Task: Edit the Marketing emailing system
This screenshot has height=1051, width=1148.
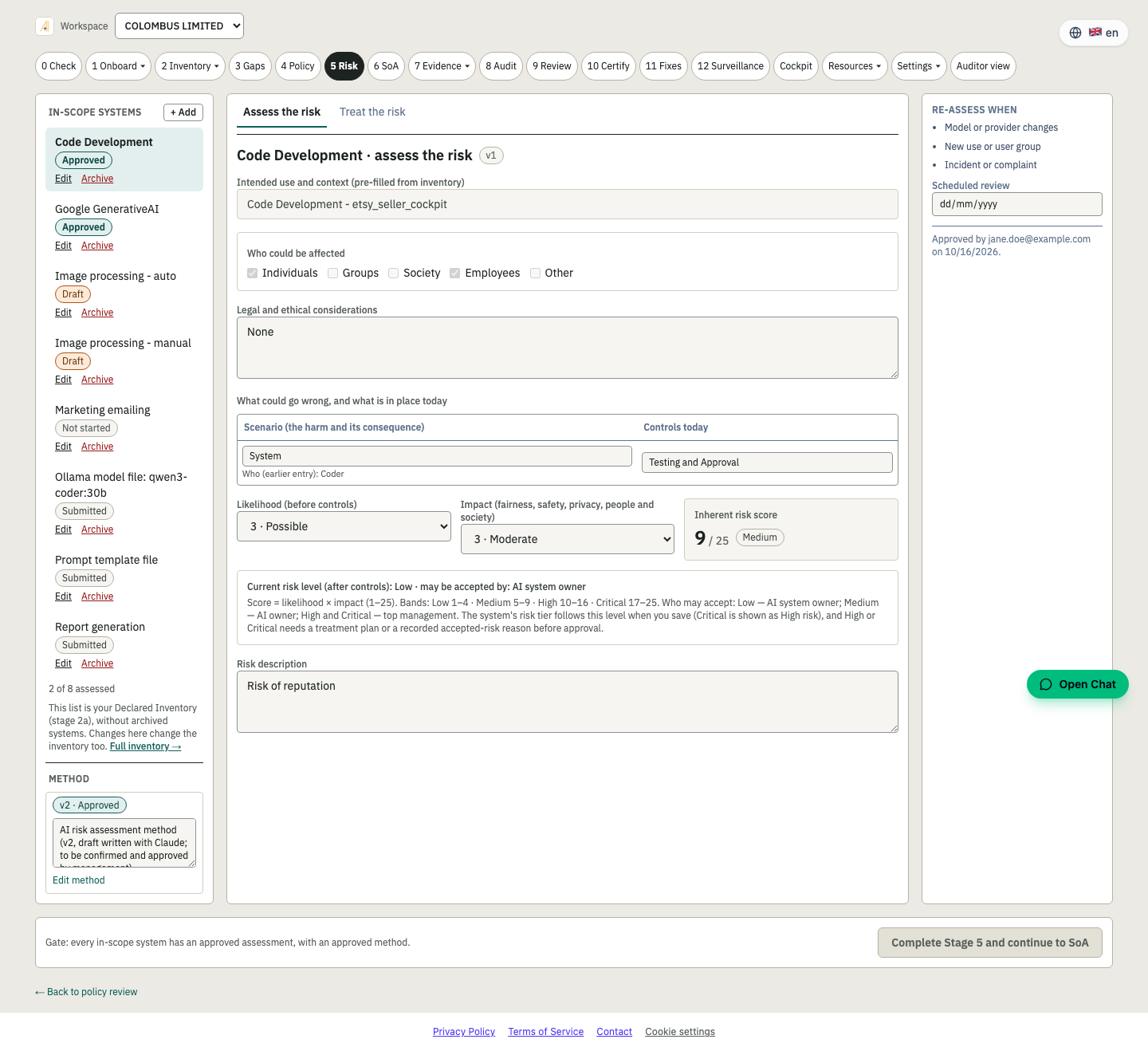Action: coord(63,447)
